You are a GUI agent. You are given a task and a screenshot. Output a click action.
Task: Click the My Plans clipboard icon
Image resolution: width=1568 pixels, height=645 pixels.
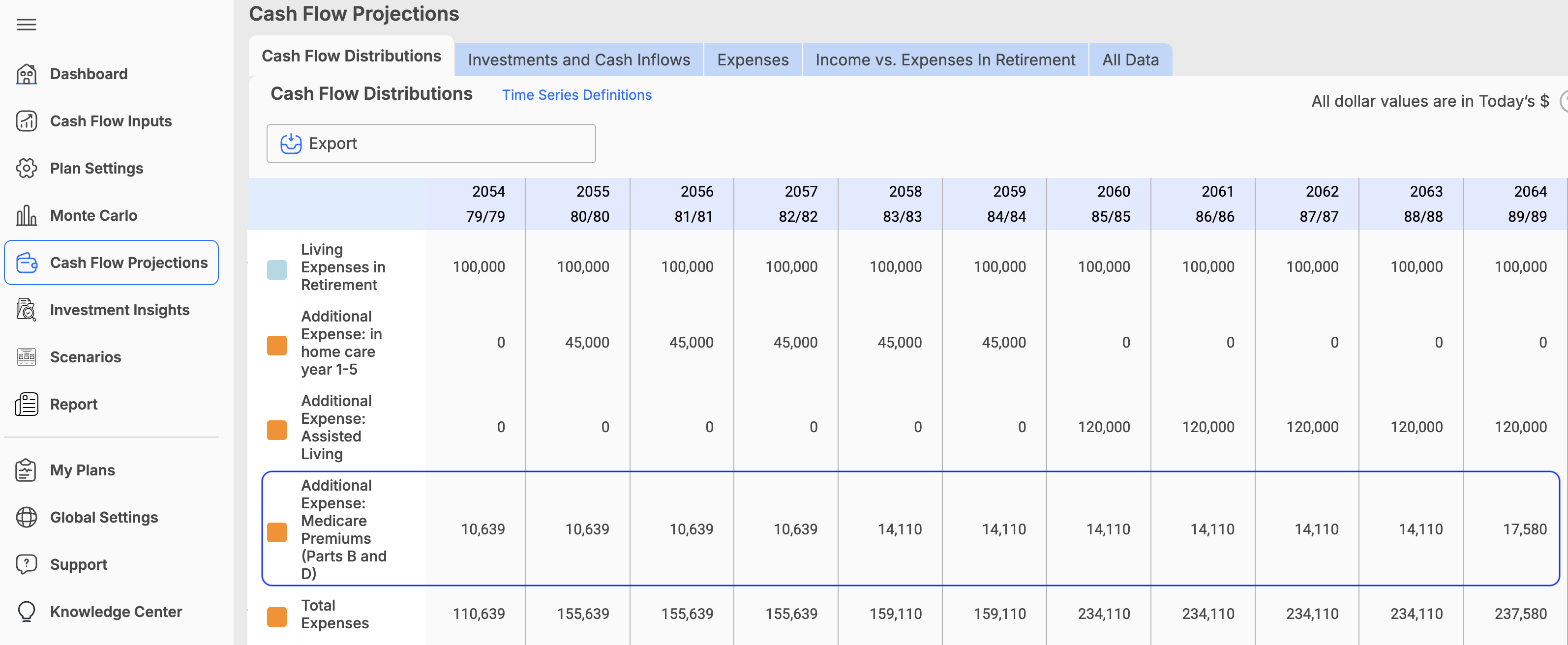[x=26, y=470]
